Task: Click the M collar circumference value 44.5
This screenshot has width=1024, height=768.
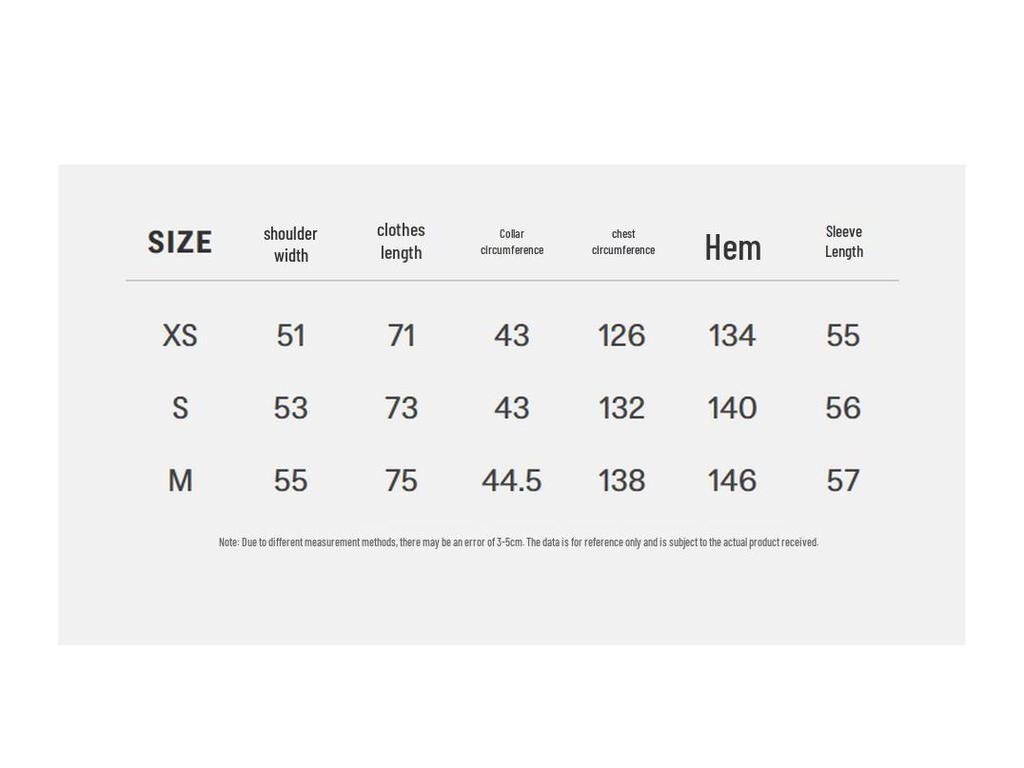Action: (512, 481)
